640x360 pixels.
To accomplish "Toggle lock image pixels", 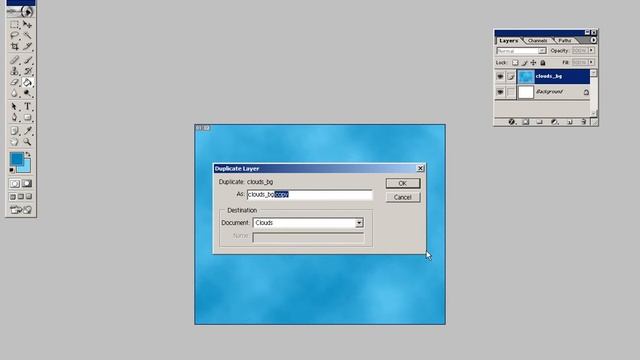I will click(524, 62).
